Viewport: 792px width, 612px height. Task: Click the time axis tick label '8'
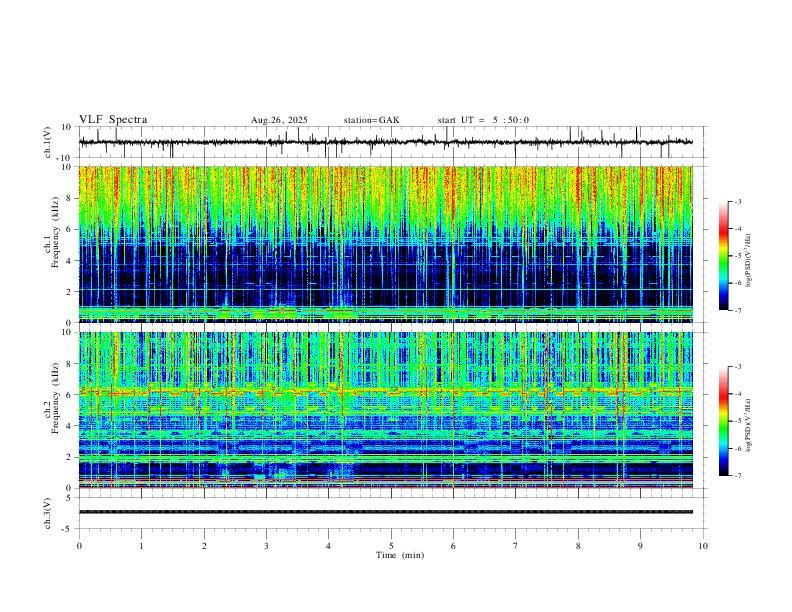click(x=578, y=546)
